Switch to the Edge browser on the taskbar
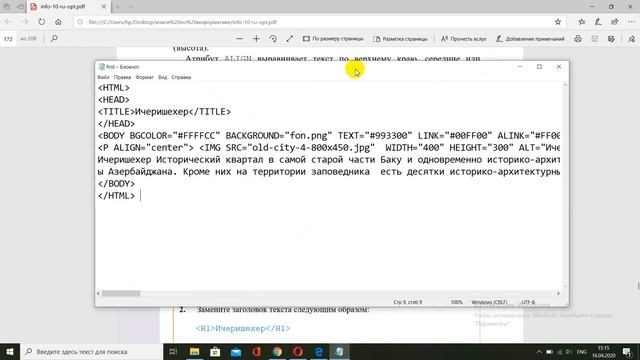Image resolution: width=640 pixels, height=360 pixels. pyautogui.click(x=319, y=351)
